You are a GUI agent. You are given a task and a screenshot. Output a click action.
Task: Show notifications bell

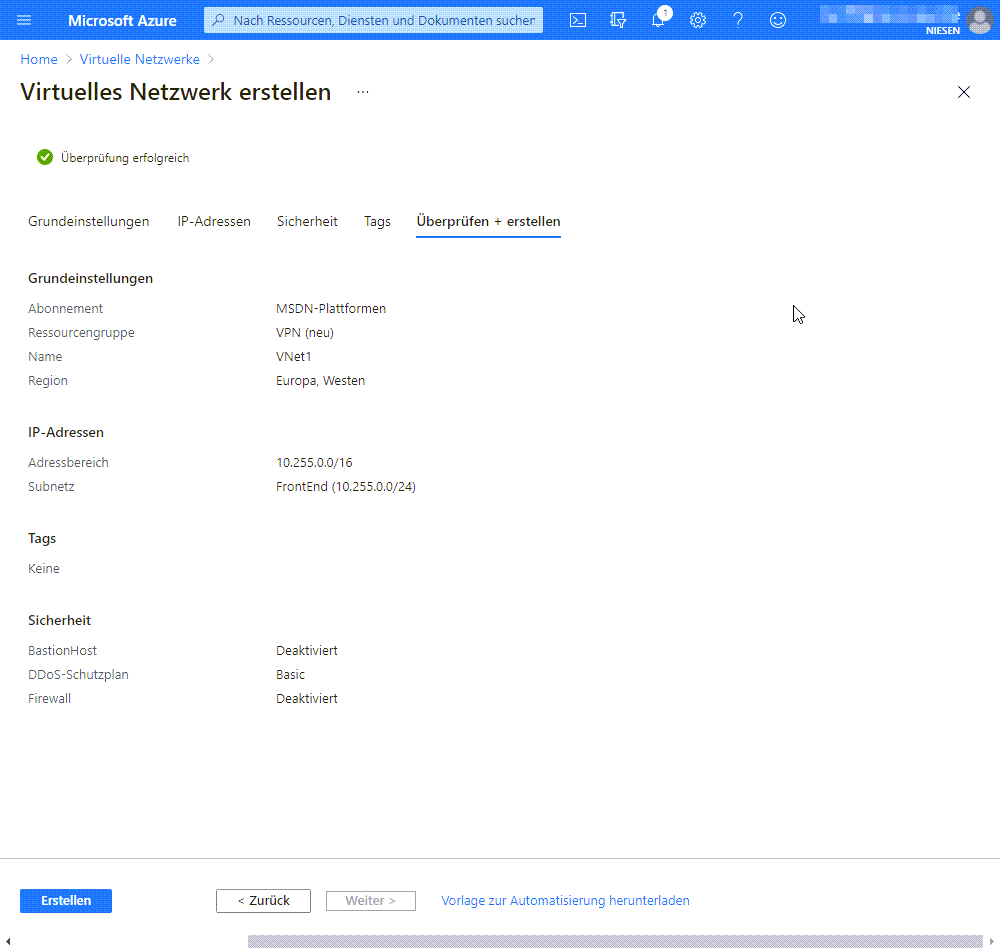(658, 20)
